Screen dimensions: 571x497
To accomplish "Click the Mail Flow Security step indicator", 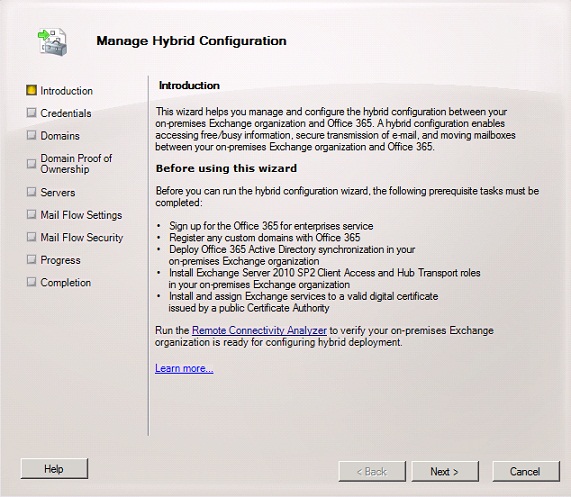I will [31, 237].
